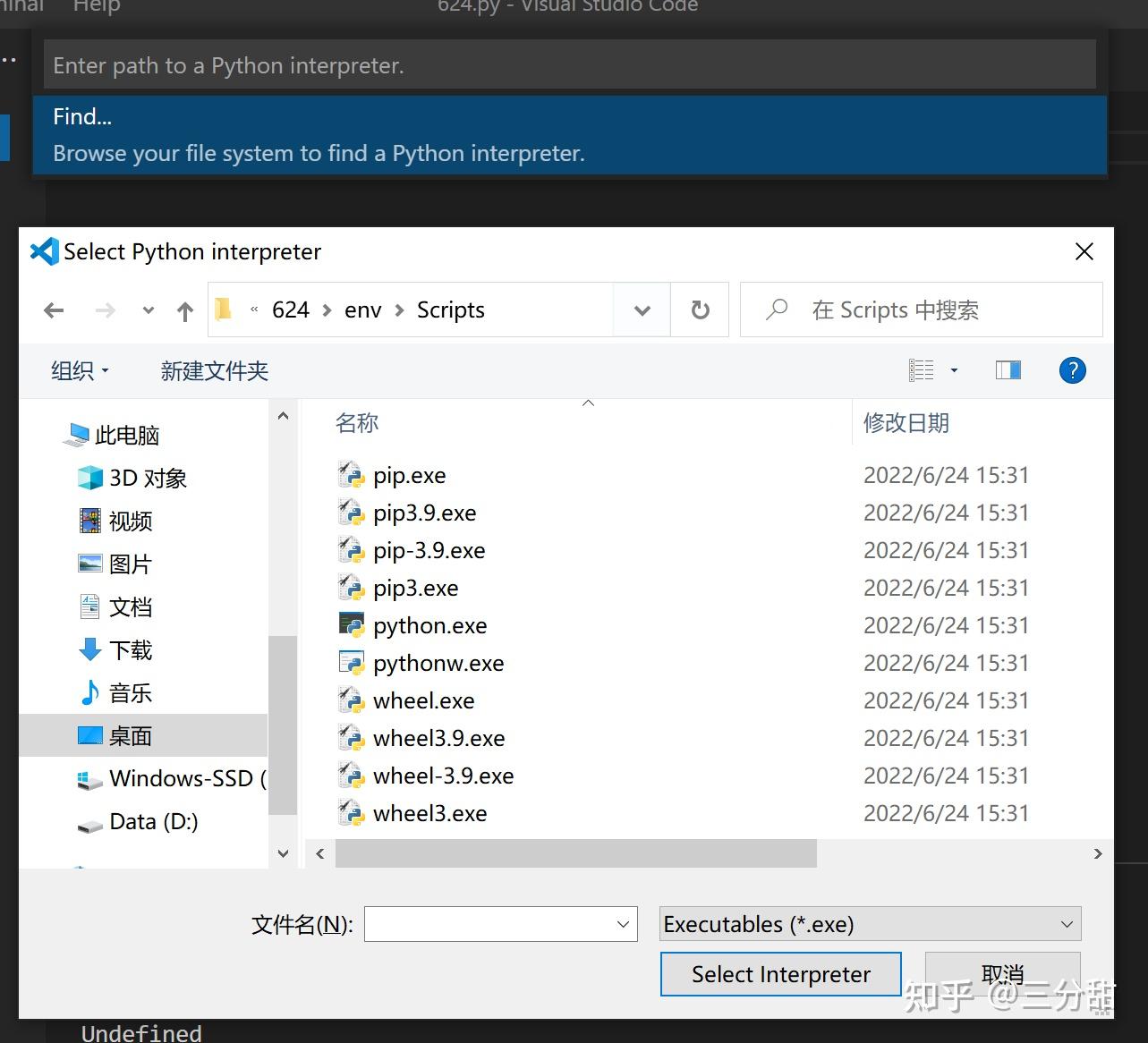Toggle sort order on the 名称 column
This screenshot has width=1148, height=1043.
pyautogui.click(x=356, y=422)
